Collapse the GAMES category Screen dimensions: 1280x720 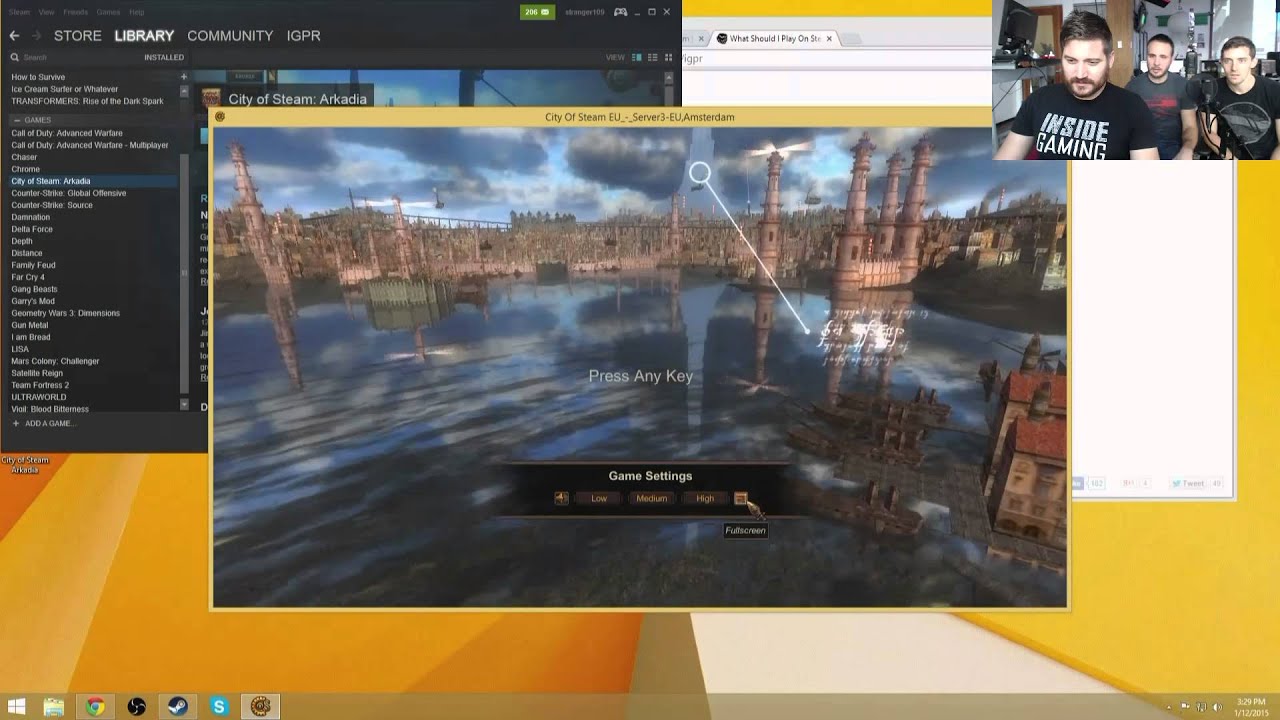[x=17, y=120]
